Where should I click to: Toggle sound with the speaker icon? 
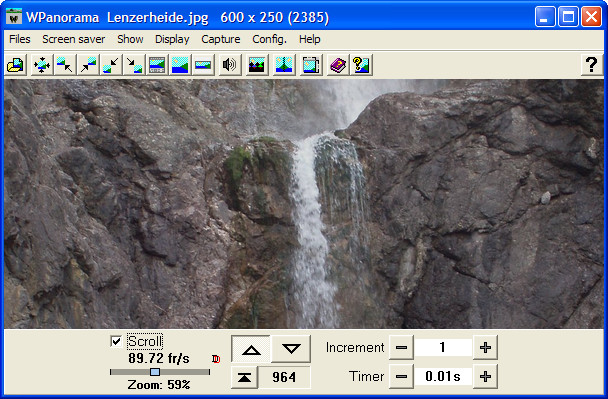pos(229,65)
